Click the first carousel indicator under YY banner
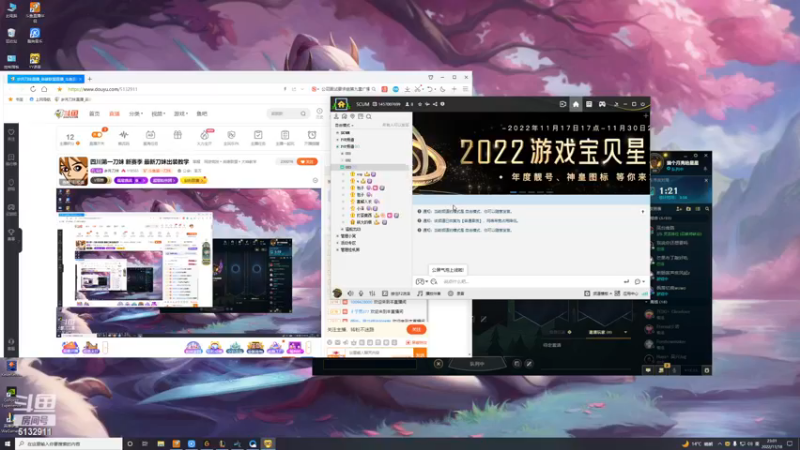 click(x=513, y=192)
